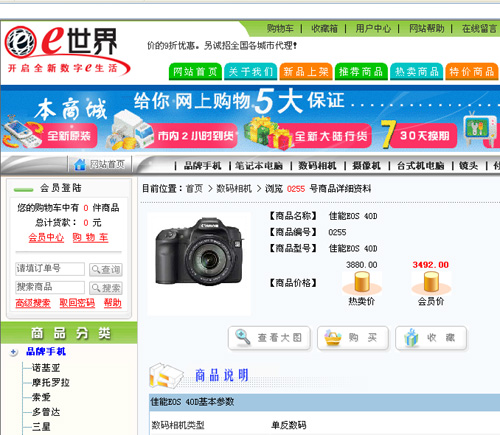This screenshot has height=435, width=500.
Task: Open the 取回密码 link
Action: [77, 303]
